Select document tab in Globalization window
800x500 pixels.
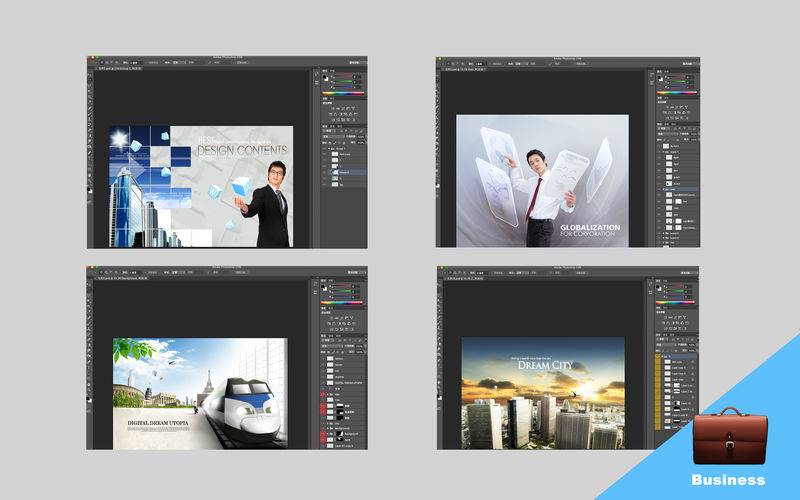tap(465, 69)
